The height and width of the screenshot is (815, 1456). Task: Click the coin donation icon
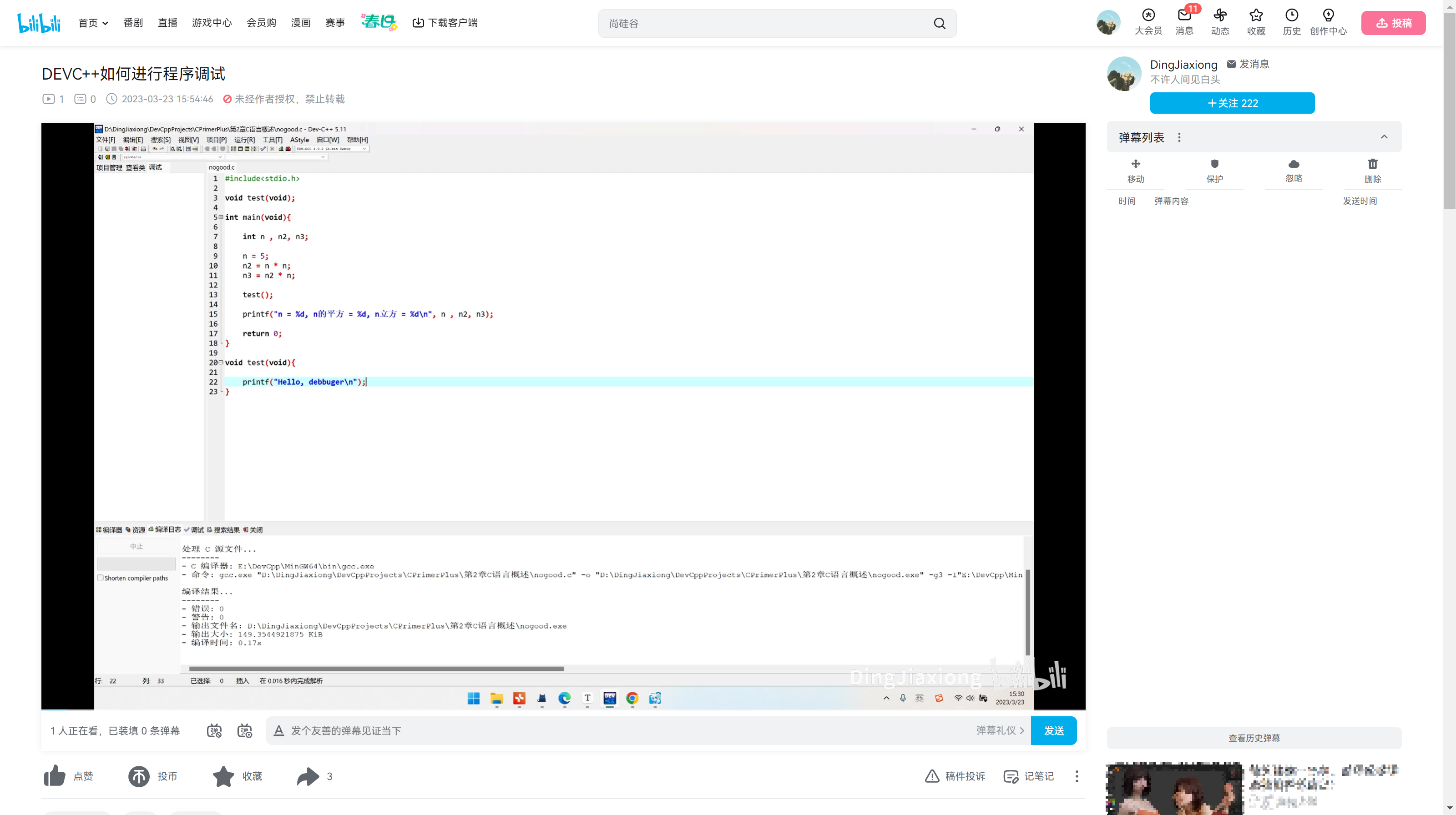pyautogui.click(x=138, y=776)
